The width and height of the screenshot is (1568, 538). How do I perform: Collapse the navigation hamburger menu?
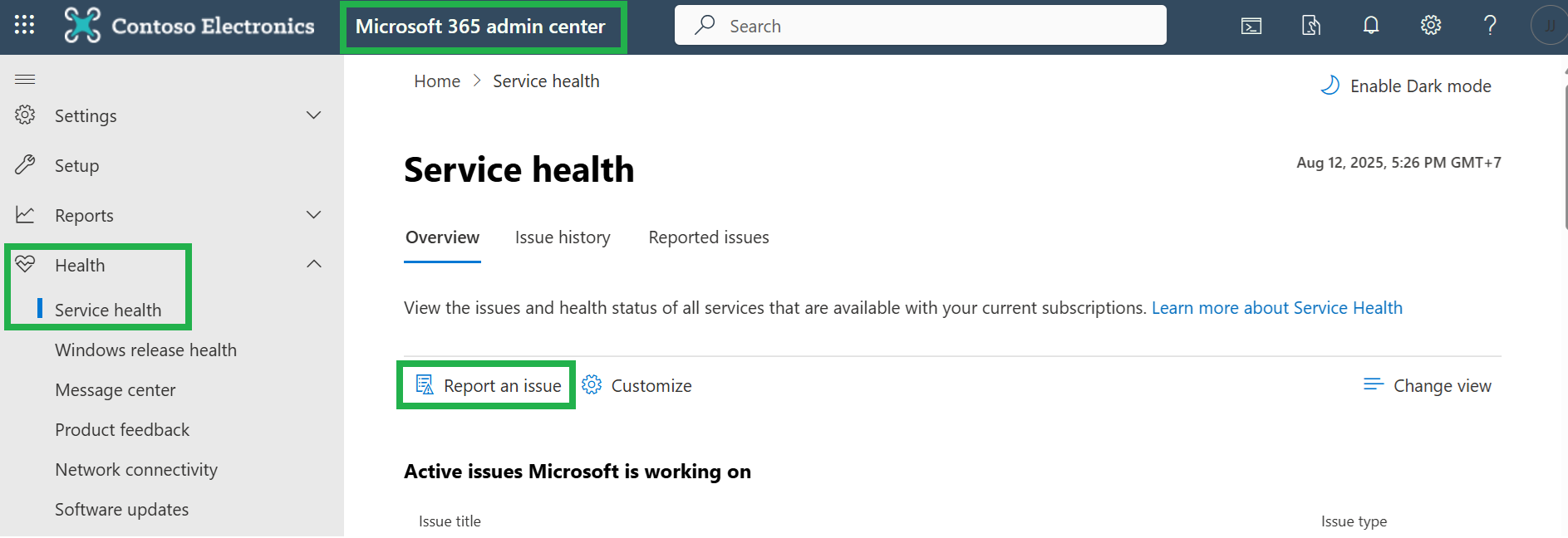[x=25, y=80]
